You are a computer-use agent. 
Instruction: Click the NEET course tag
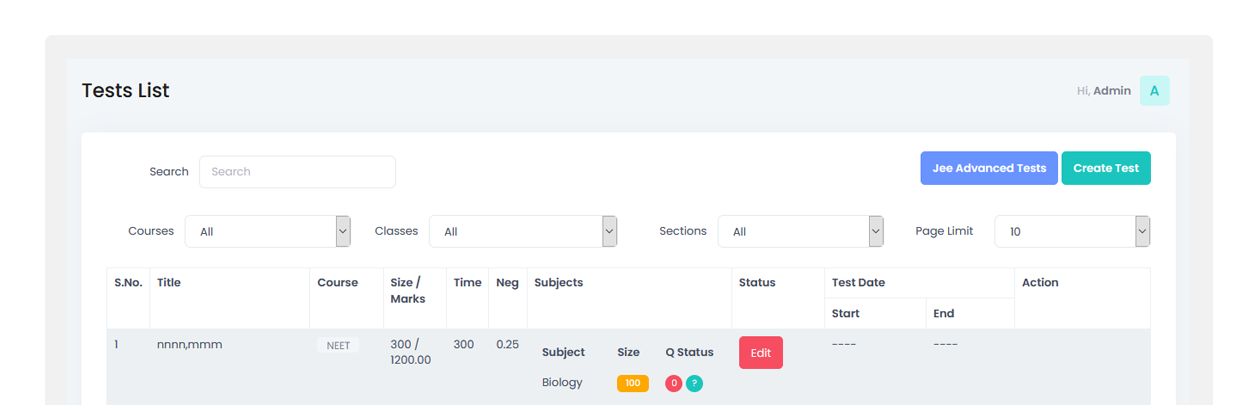point(338,345)
